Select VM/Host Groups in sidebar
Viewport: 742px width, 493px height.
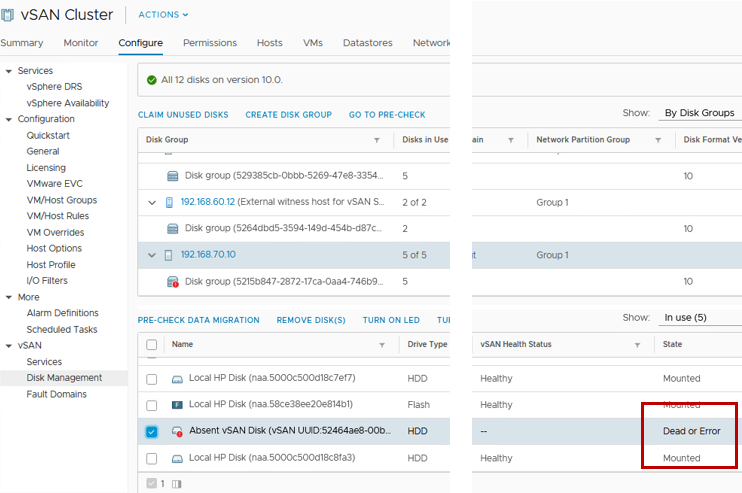click(62, 200)
